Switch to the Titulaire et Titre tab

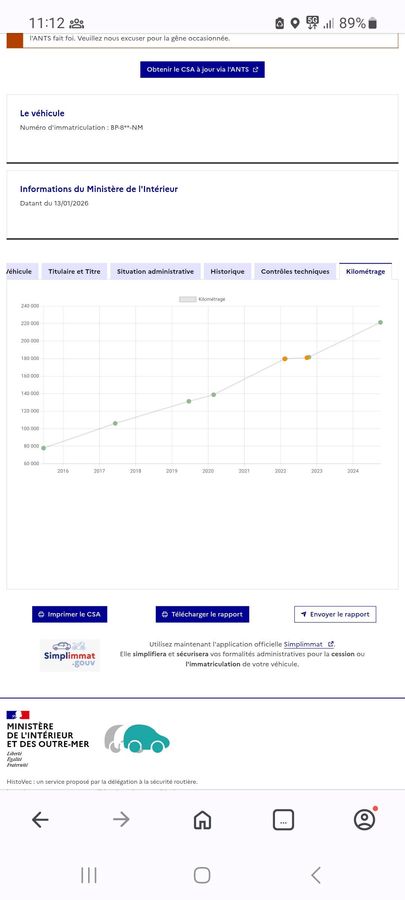(x=75, y=271)
